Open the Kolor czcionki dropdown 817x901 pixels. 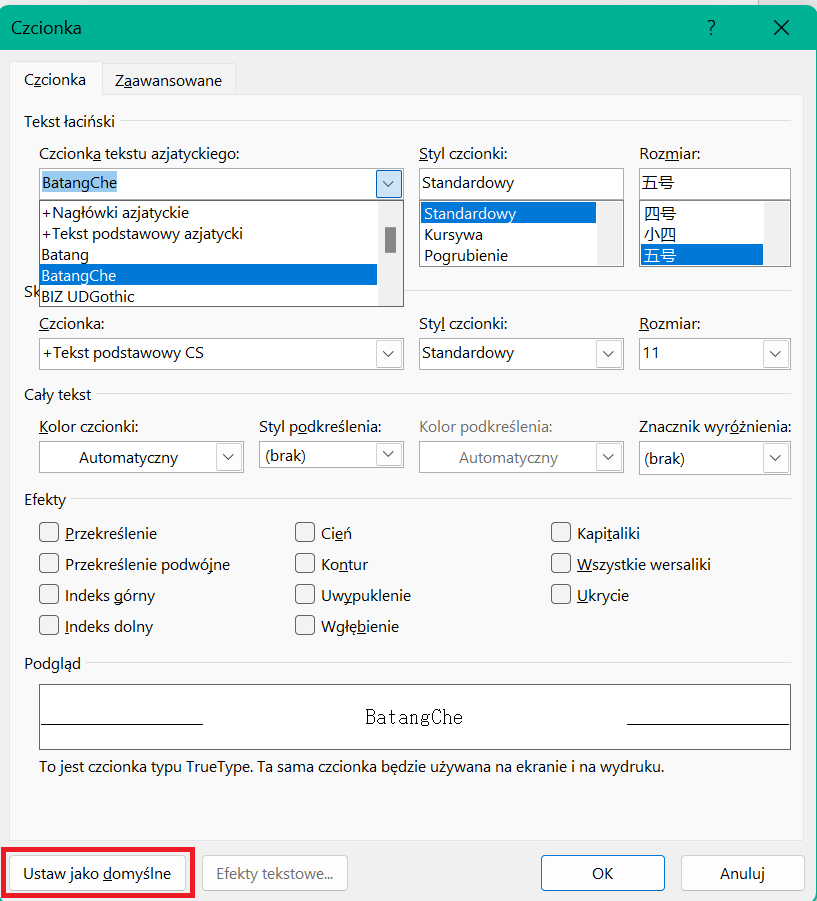click(x=228, y=457)
